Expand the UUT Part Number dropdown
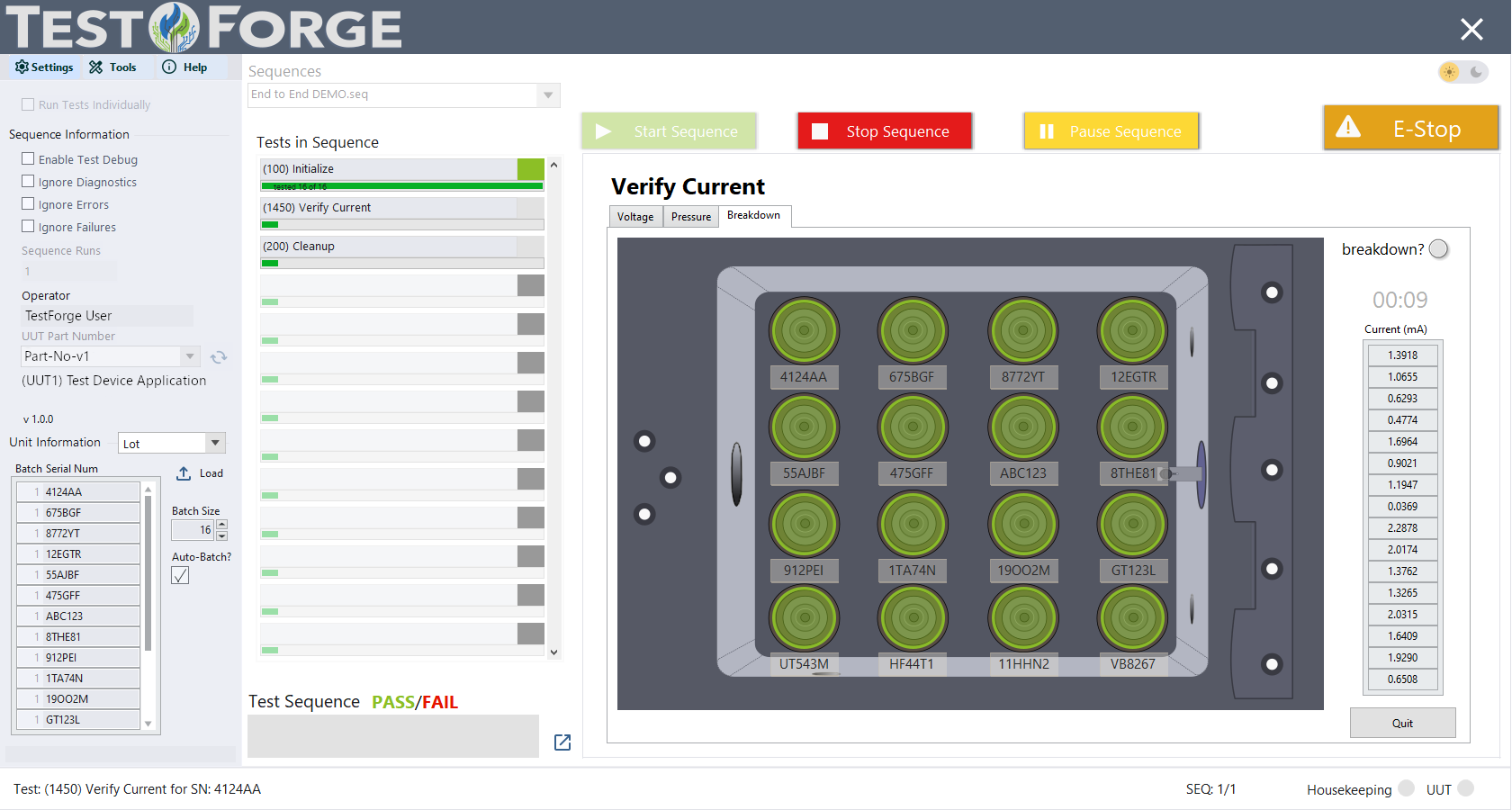 [x=190, y=355]
